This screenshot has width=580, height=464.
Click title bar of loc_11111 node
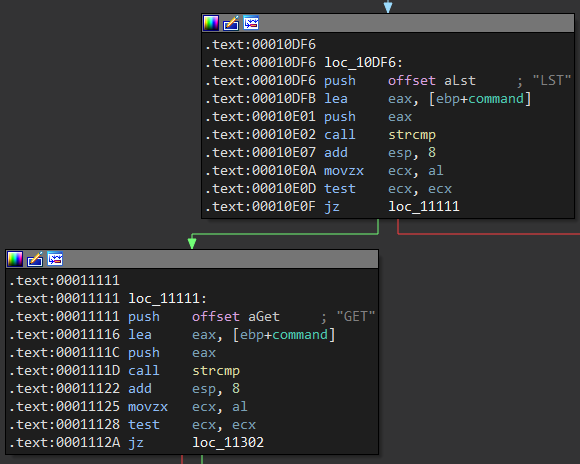[x=192, y=259]
